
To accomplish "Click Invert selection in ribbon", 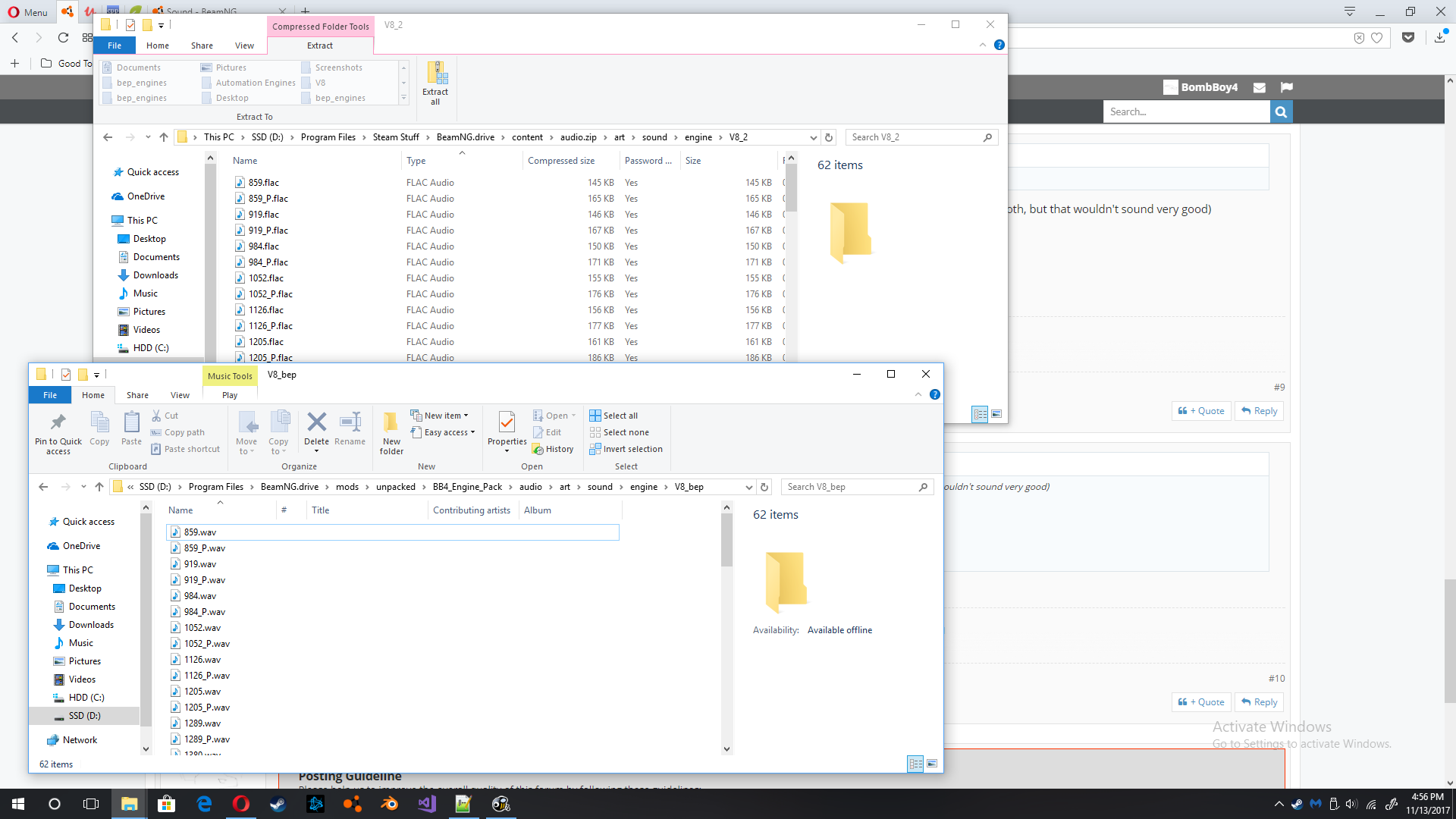I will click(626, 449).
